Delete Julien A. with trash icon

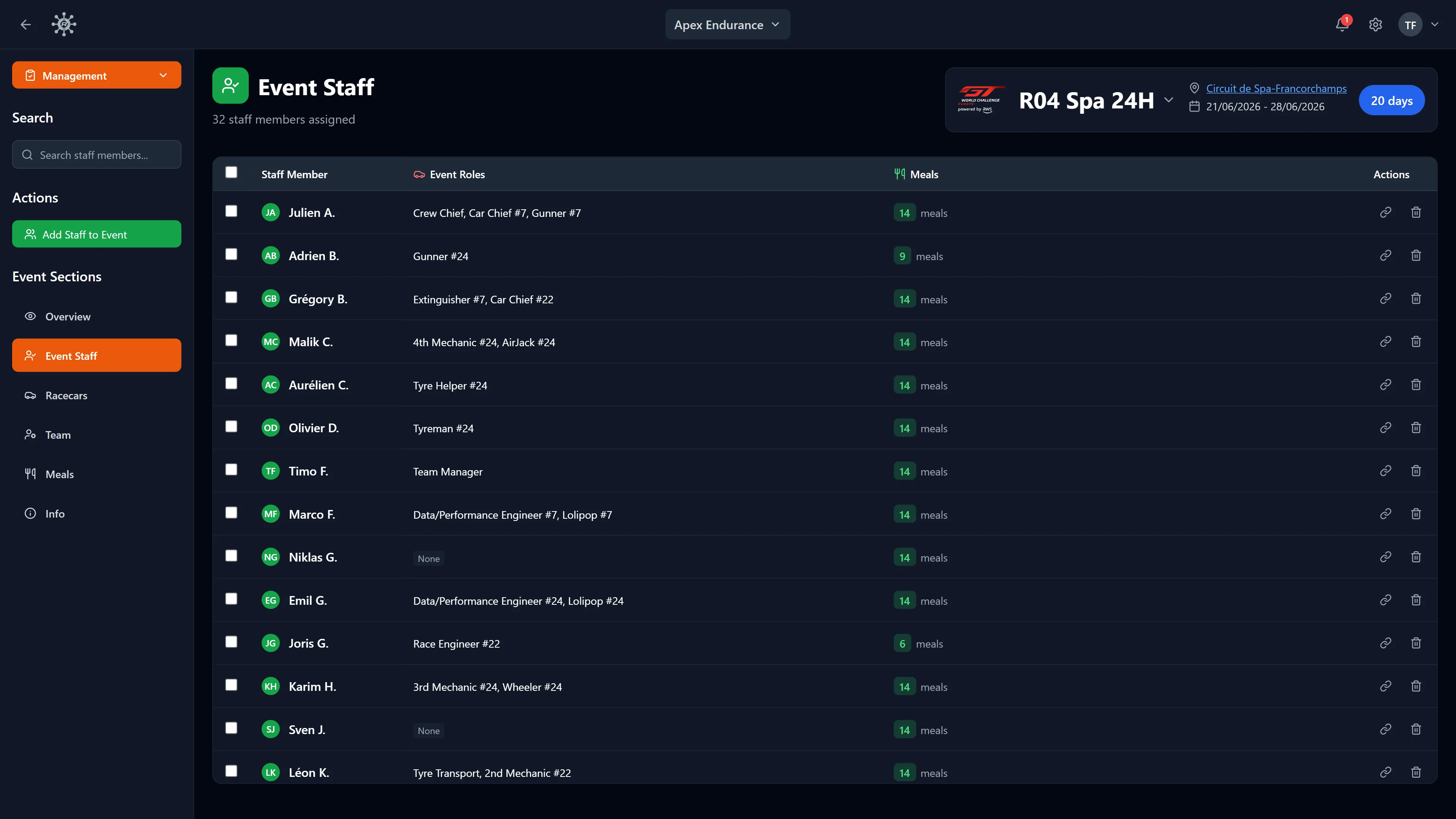[1416, 212]
